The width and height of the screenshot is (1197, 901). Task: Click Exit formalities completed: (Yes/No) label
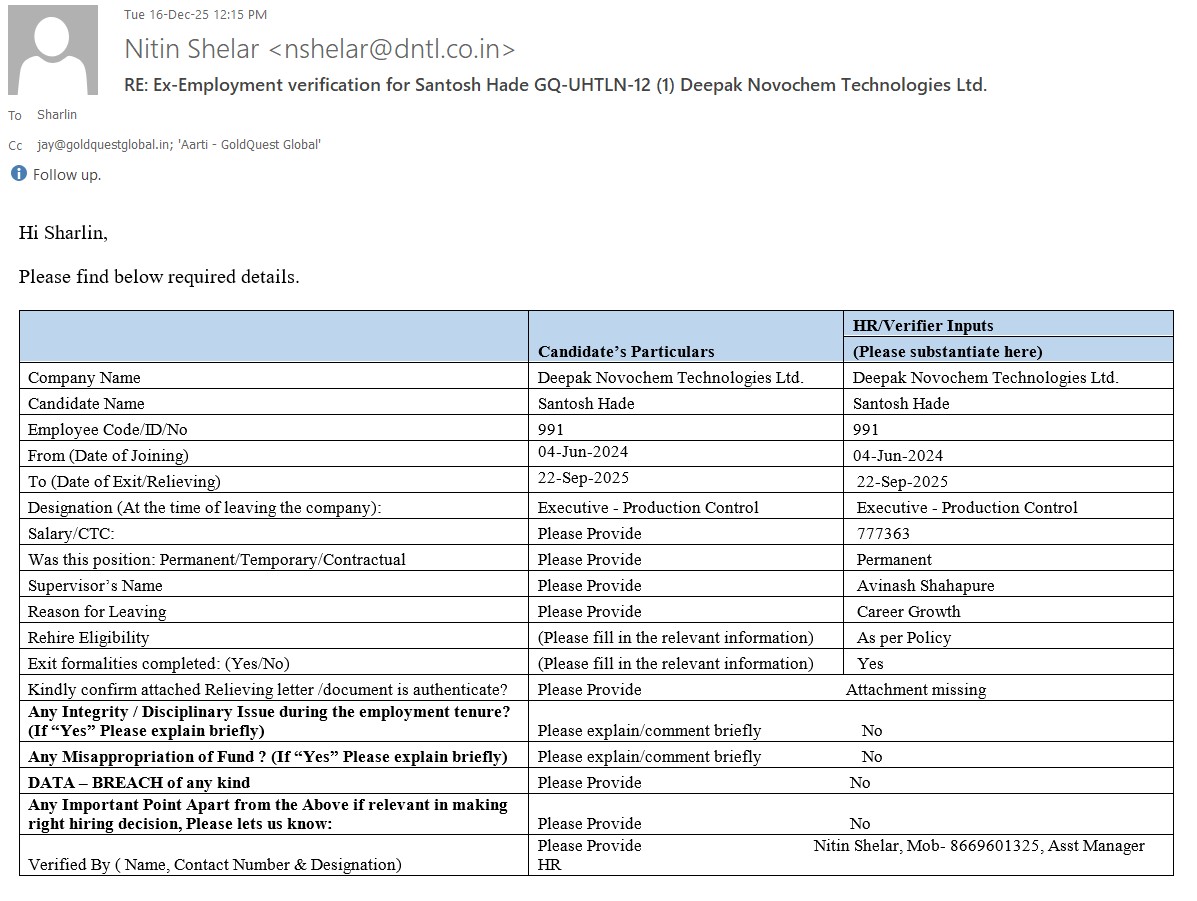pos(159,664)
